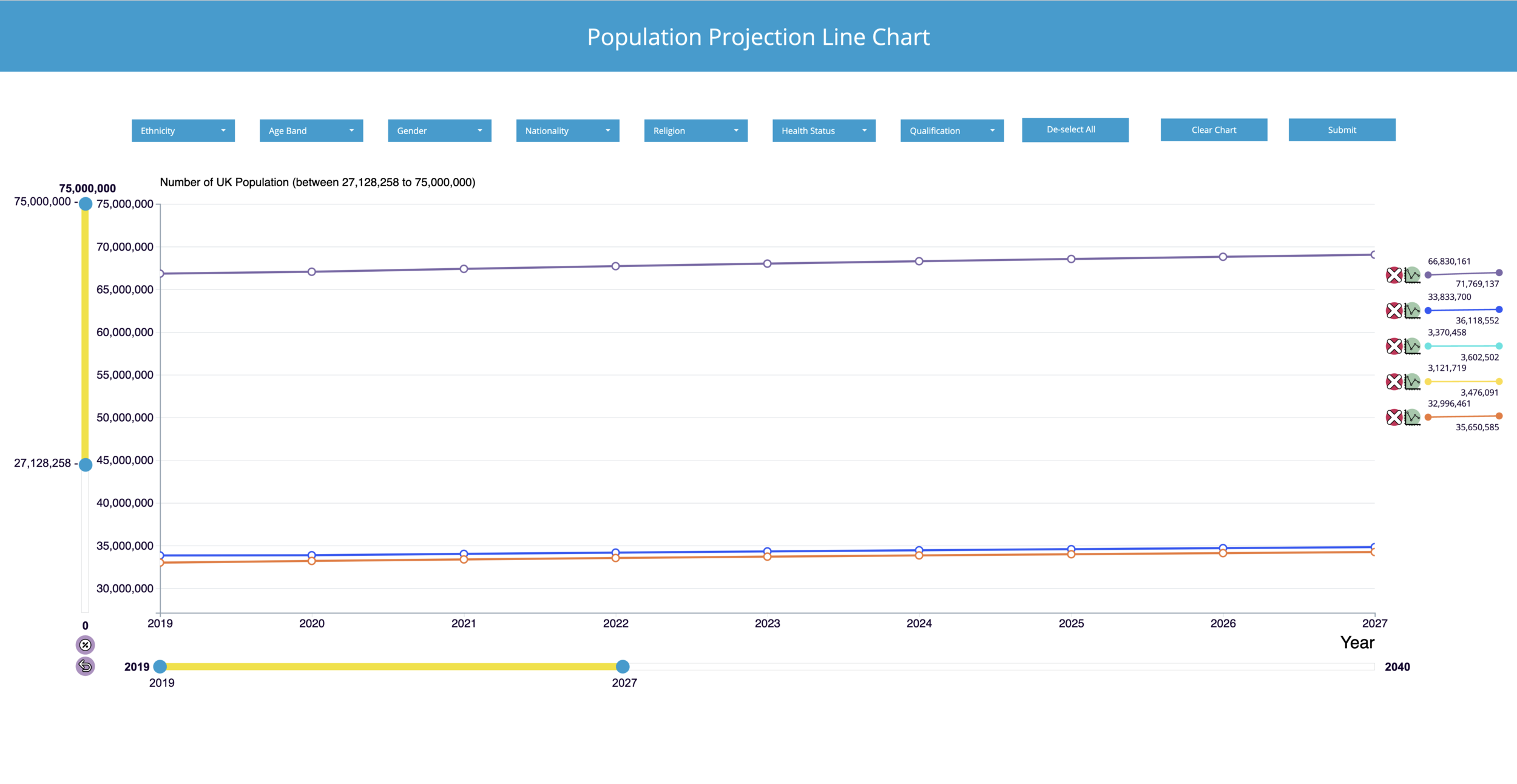1517x784 pixels.
Task: Click the purple line's 2023 data point
Action: coord(768,263)
